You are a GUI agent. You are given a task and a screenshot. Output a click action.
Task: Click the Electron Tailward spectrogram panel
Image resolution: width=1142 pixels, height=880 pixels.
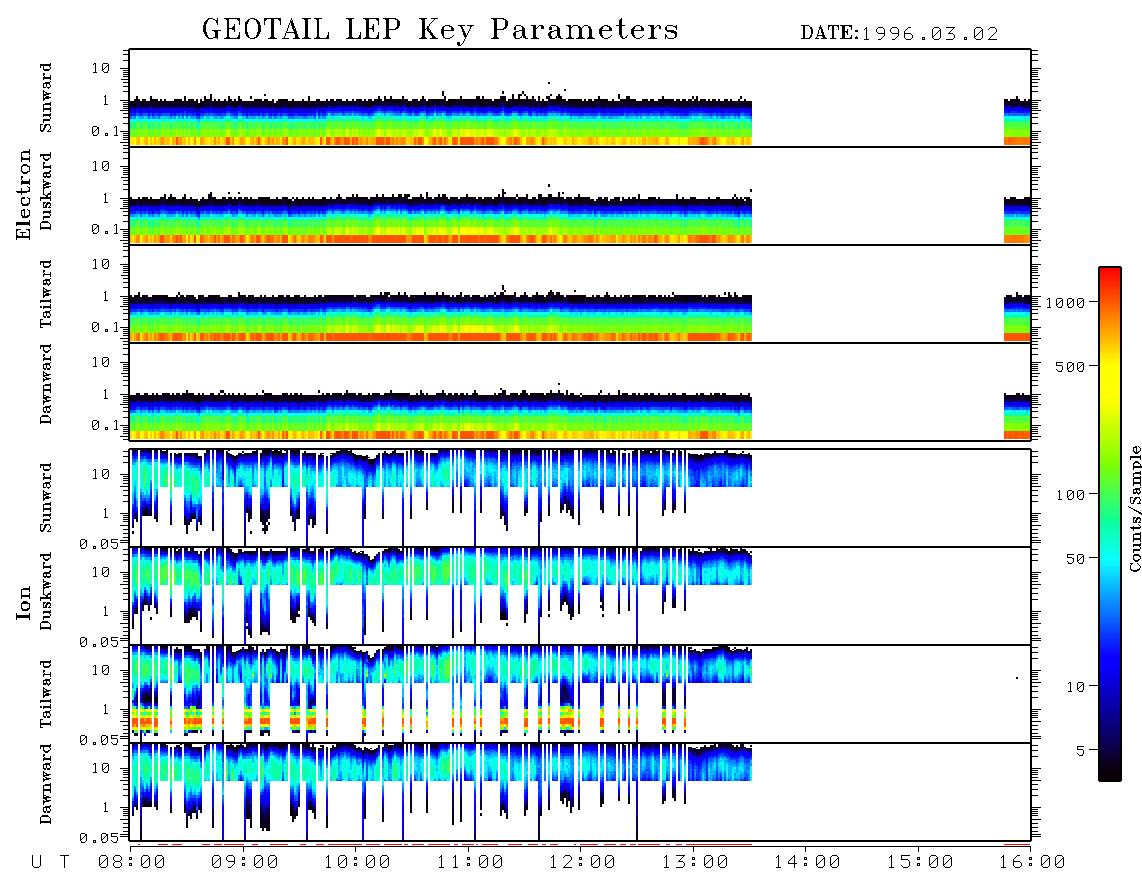[x=580, y=294]
